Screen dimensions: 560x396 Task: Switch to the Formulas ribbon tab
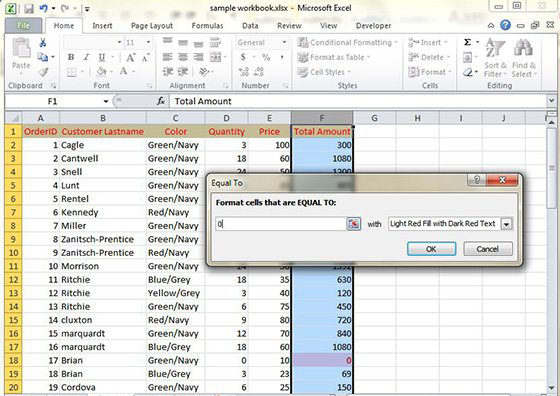click(207, 26)
